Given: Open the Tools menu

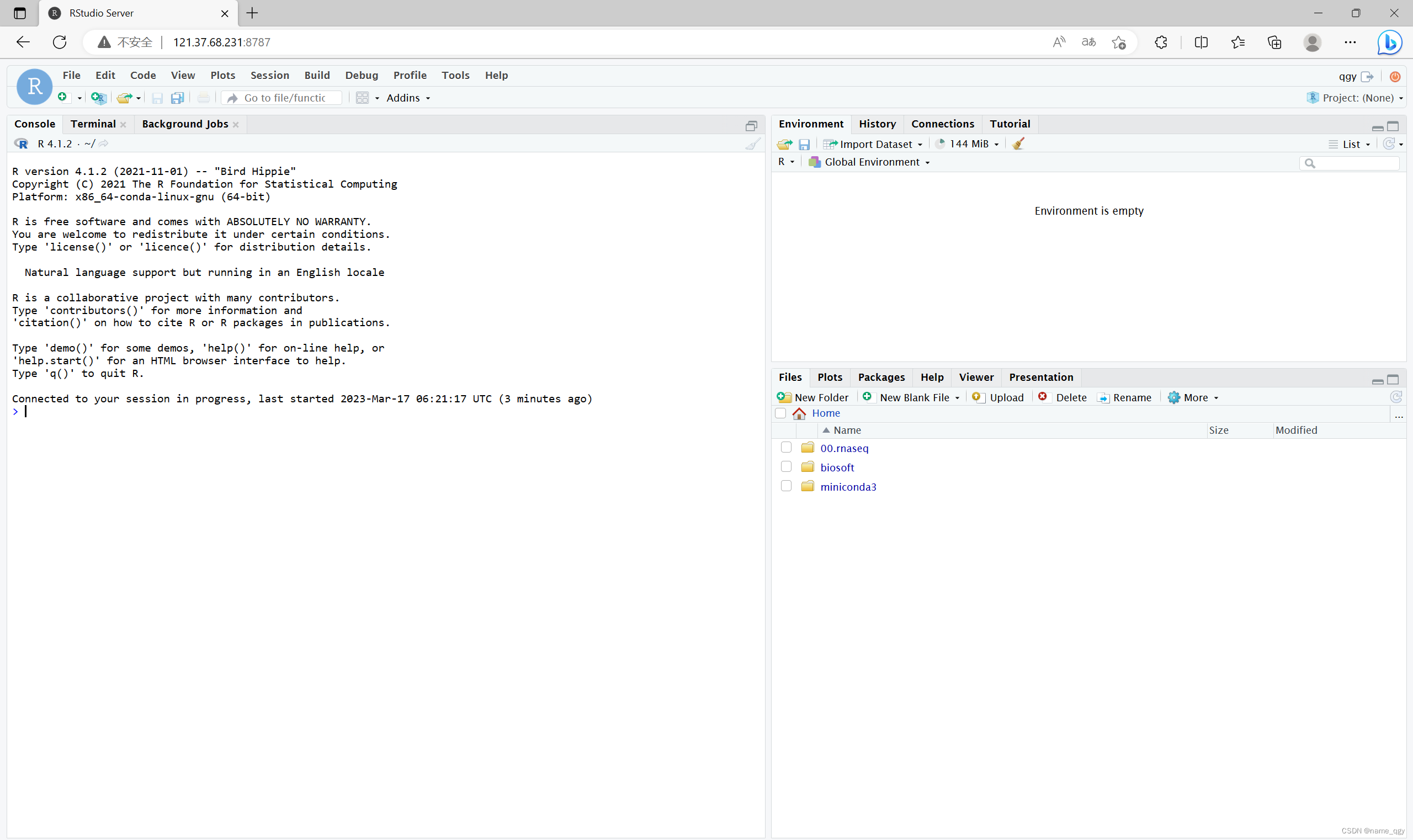Looking at the screenshot, I should coord(455,75).
